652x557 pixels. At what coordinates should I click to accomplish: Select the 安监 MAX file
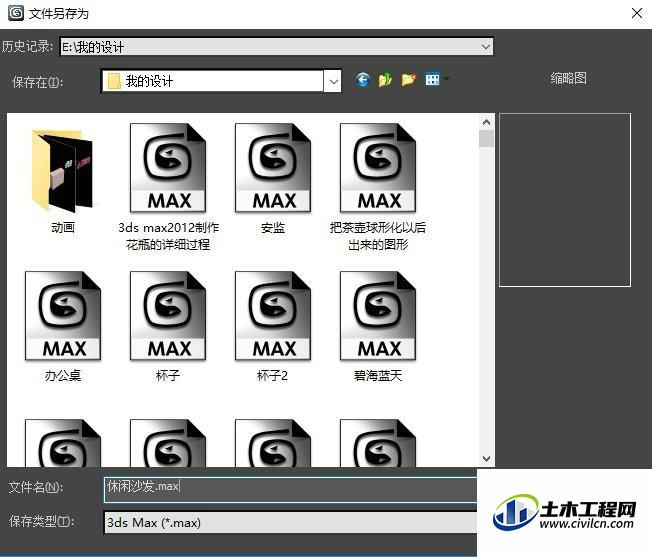click(x=273, y=179)
